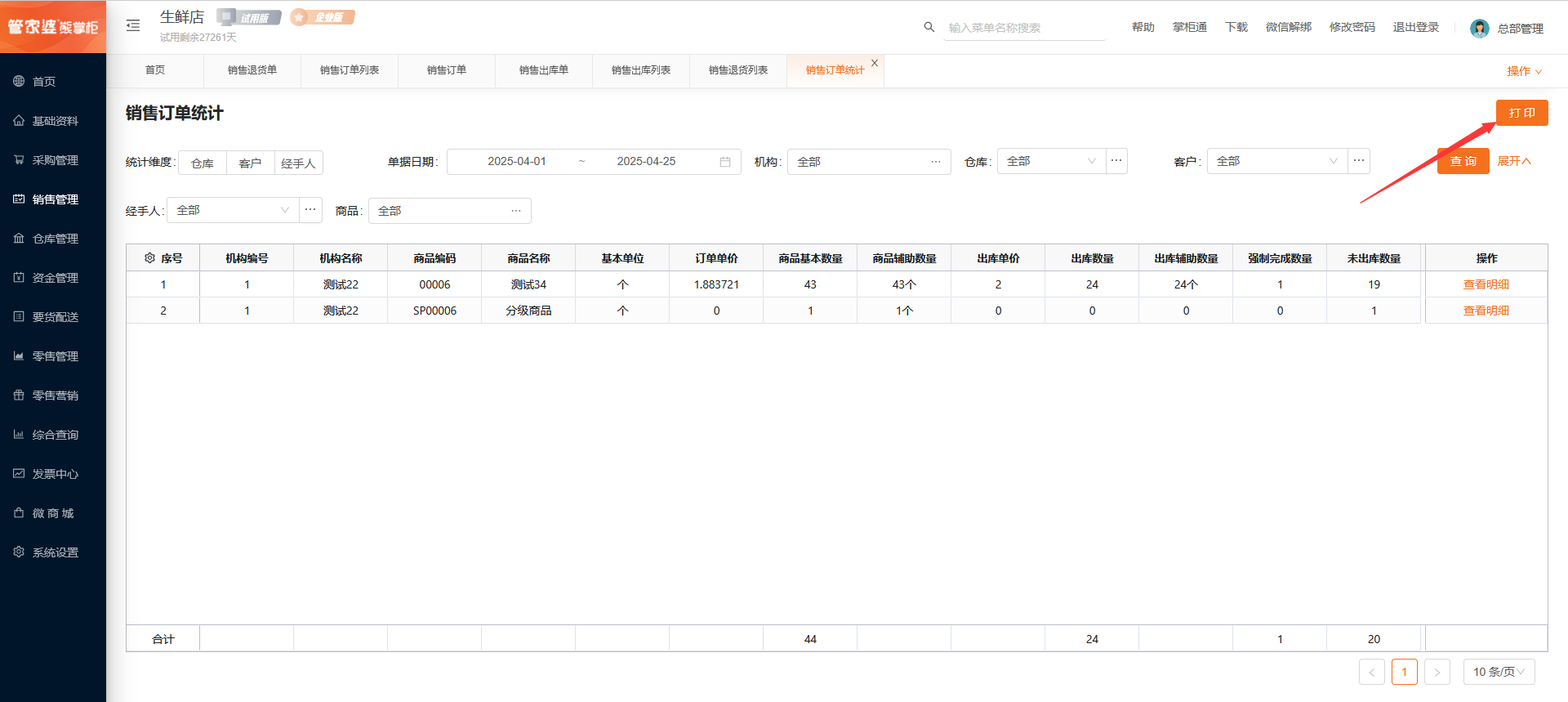
Task: Select 仓库 statistics dimension
Action: pyautogui.click(x=203, y=163)
